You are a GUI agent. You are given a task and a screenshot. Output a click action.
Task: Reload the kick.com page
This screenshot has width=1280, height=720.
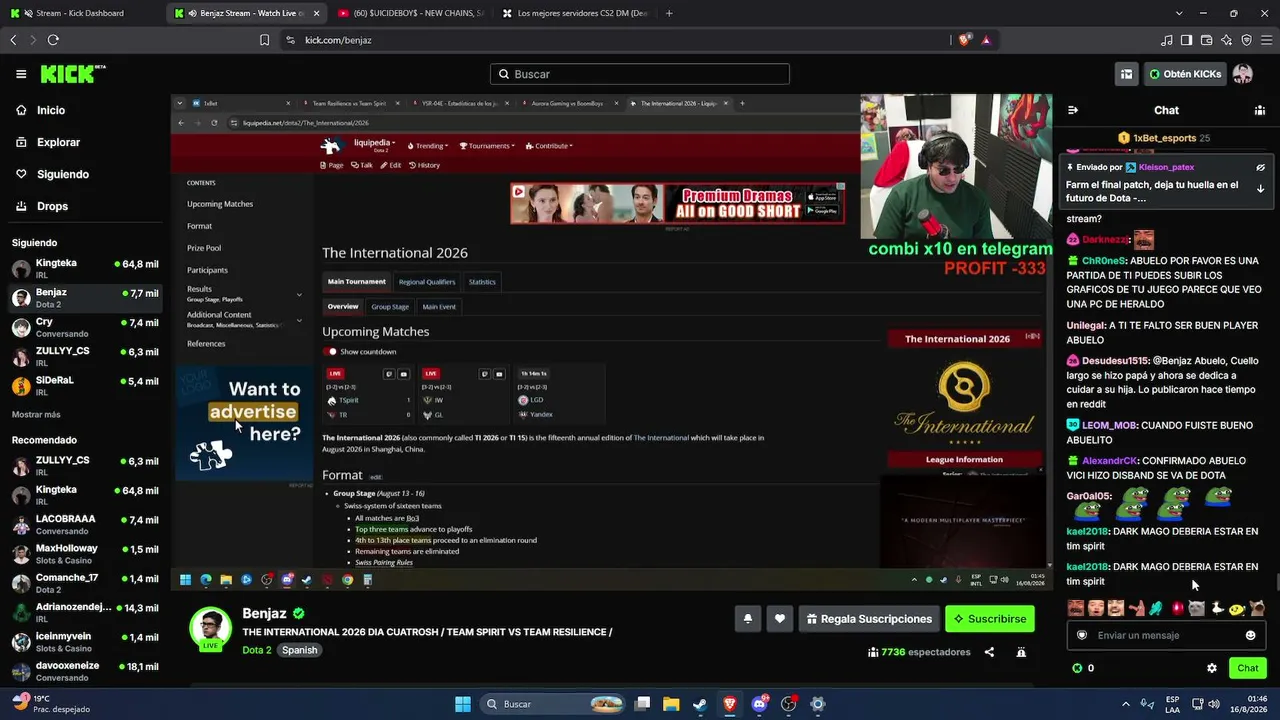(53, 40)
